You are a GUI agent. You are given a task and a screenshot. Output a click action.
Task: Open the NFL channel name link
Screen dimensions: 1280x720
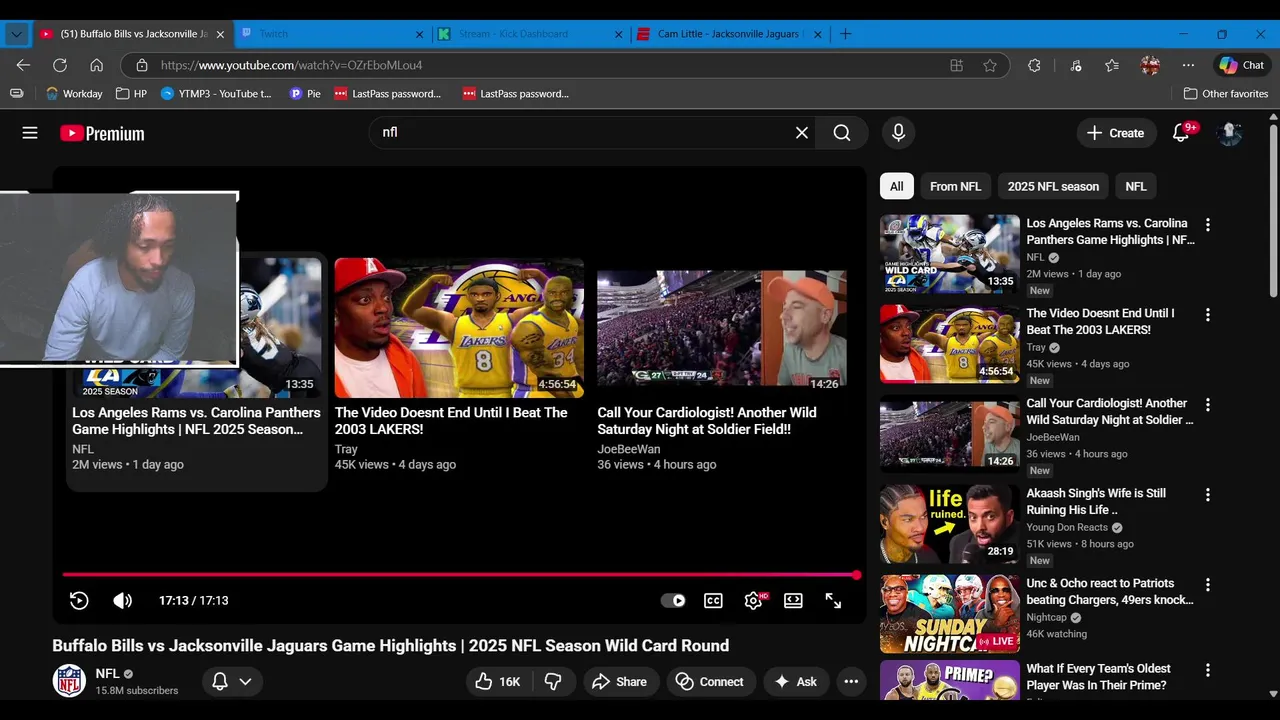click(x=107, y=674)
